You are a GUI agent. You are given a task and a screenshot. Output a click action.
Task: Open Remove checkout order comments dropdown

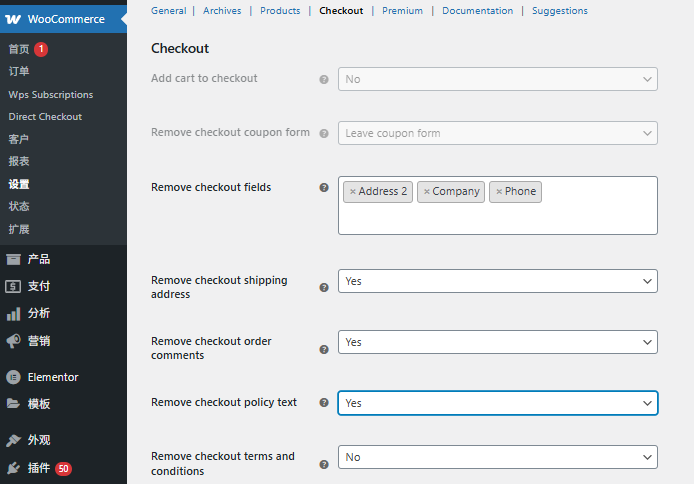tap(497, 342)
